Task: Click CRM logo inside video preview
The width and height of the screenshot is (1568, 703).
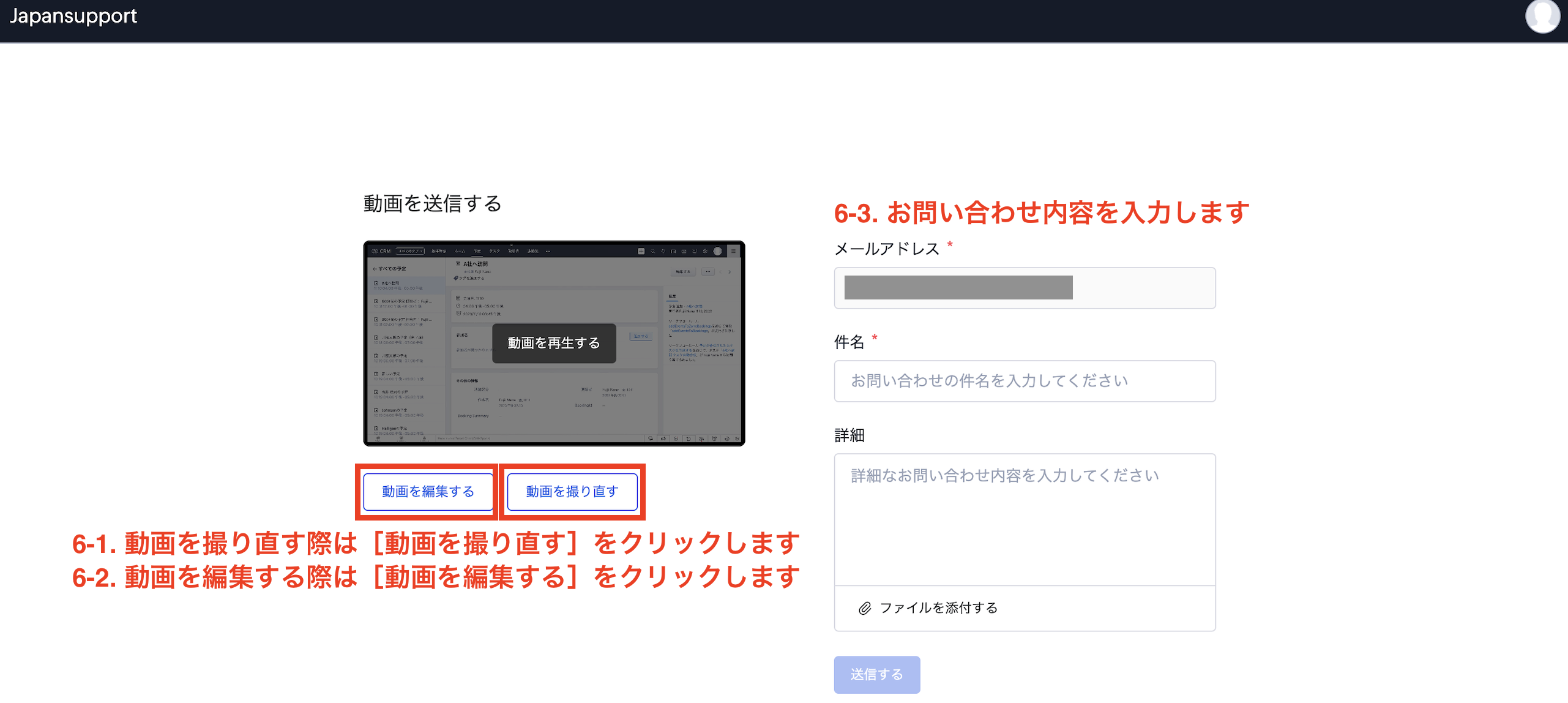Action: 381,251
